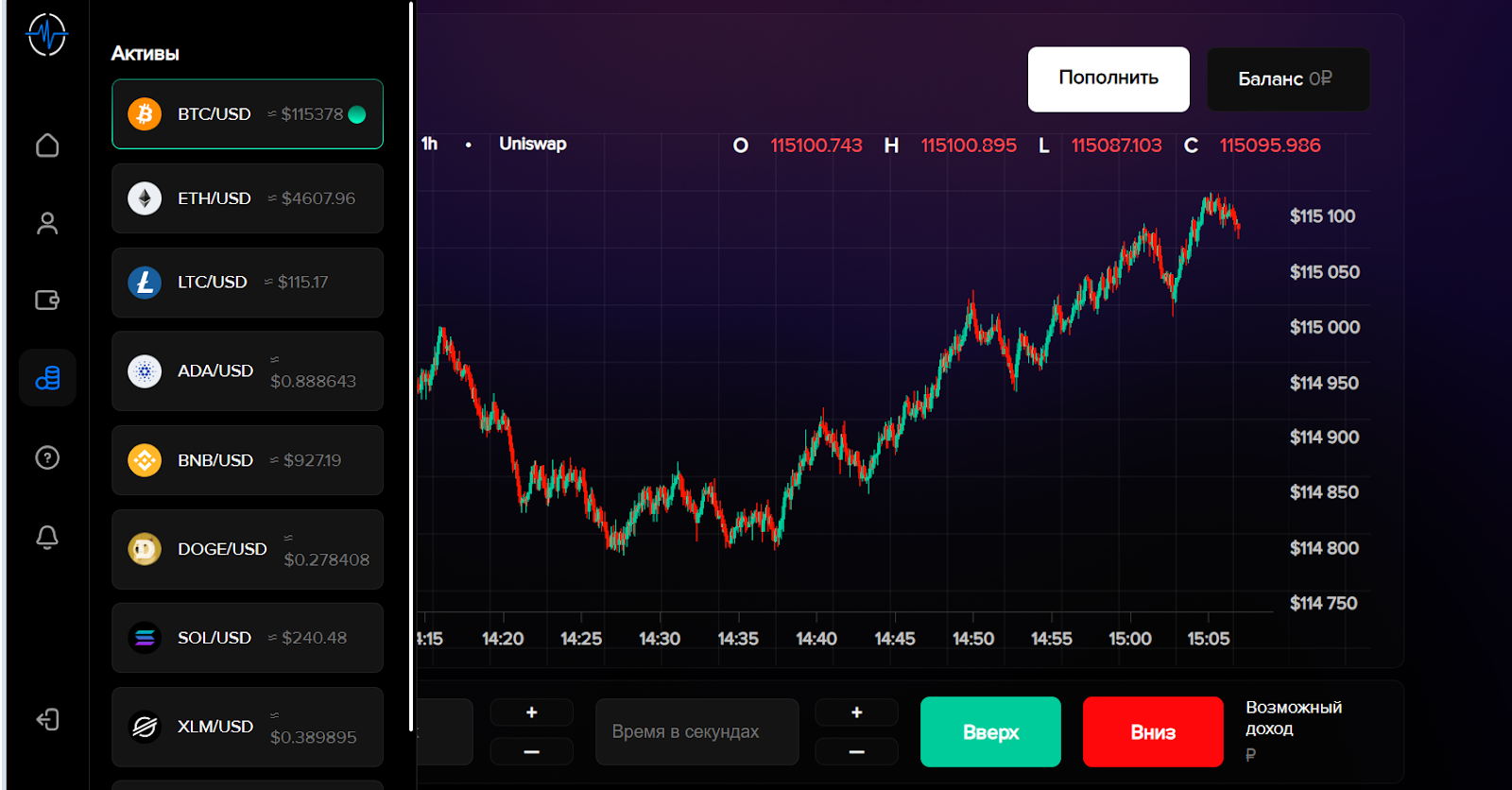Select the BTC/USD asset row

tap(248, 114)
